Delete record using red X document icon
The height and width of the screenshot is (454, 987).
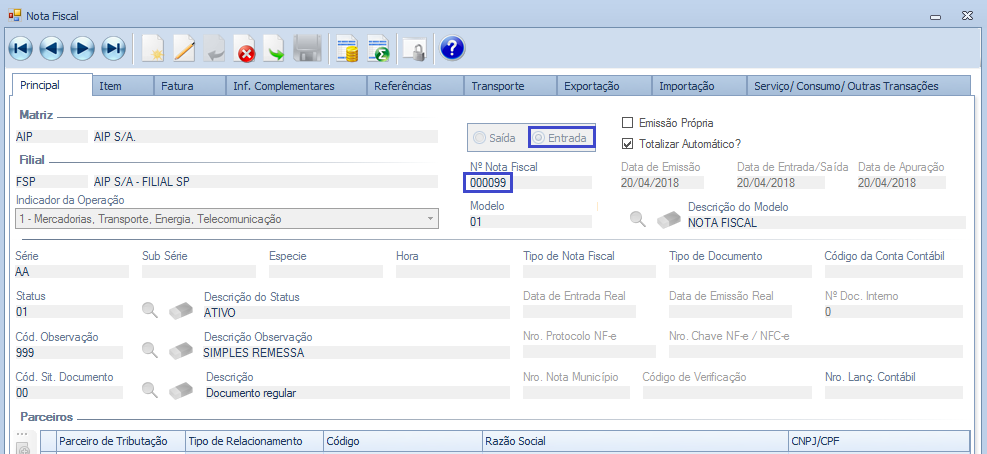click(x=244, y=48)
